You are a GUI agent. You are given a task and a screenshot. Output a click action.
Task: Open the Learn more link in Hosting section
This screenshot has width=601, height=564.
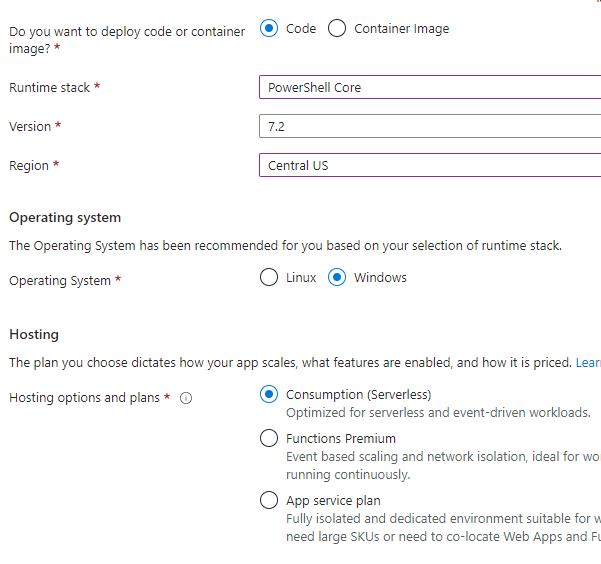tap(588, 362)
